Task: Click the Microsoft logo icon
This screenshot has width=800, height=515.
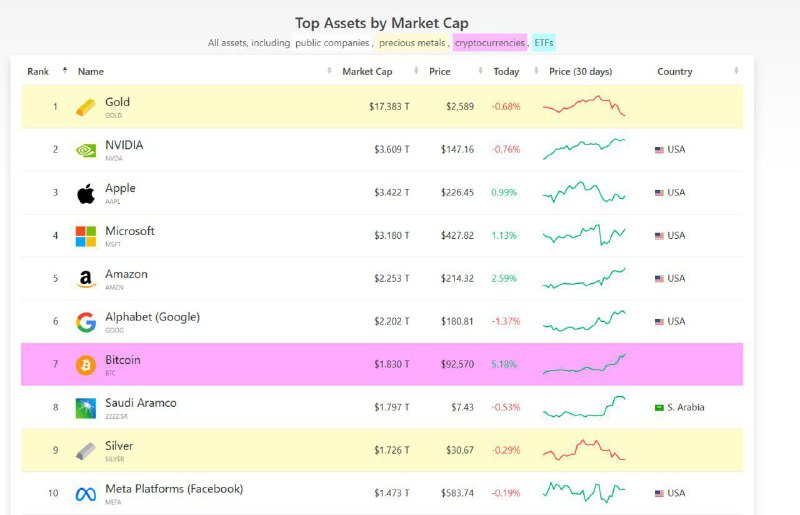Action: 86,236
